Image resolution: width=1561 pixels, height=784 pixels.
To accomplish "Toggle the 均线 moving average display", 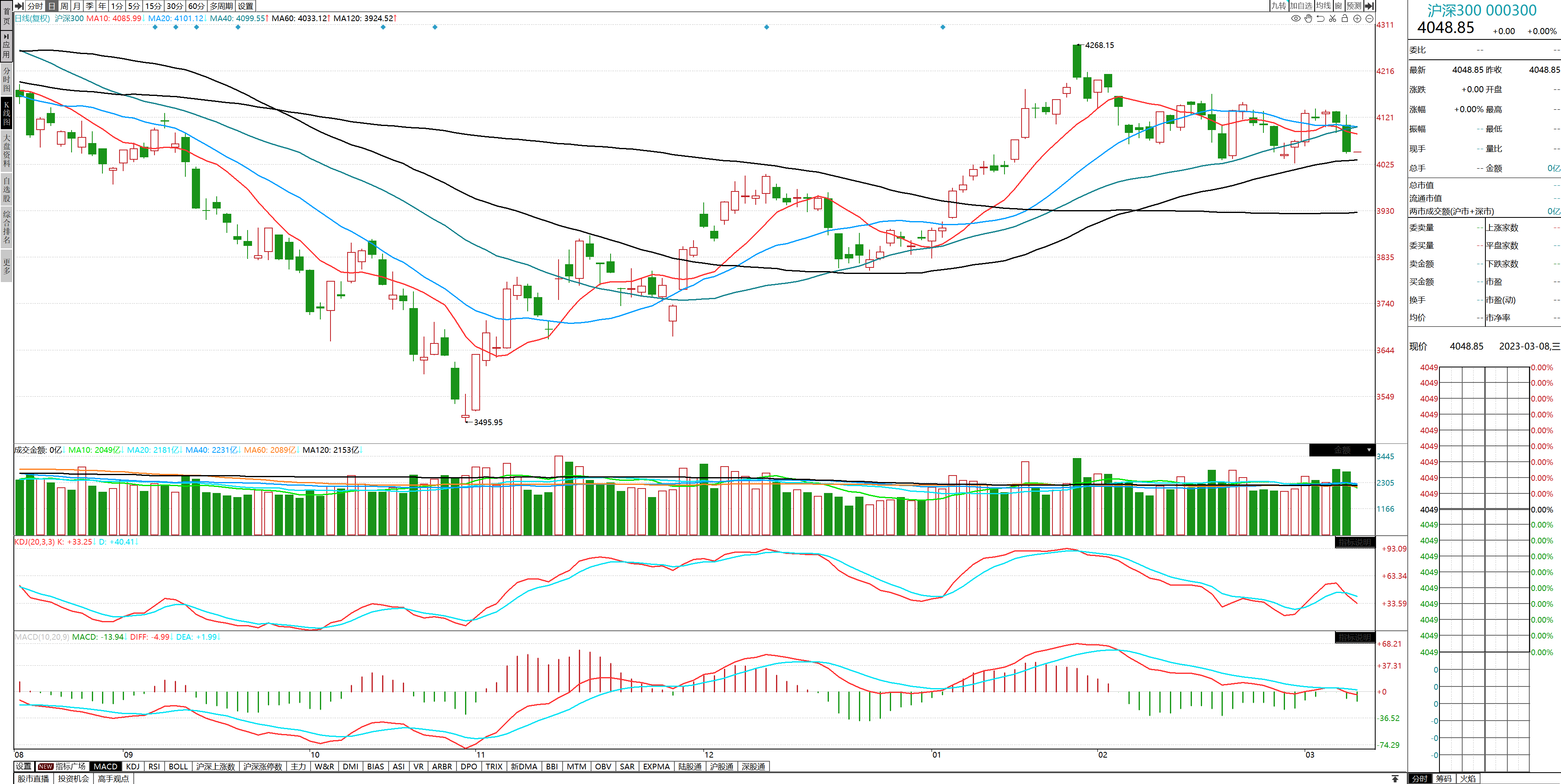I will pos(1324,5).
